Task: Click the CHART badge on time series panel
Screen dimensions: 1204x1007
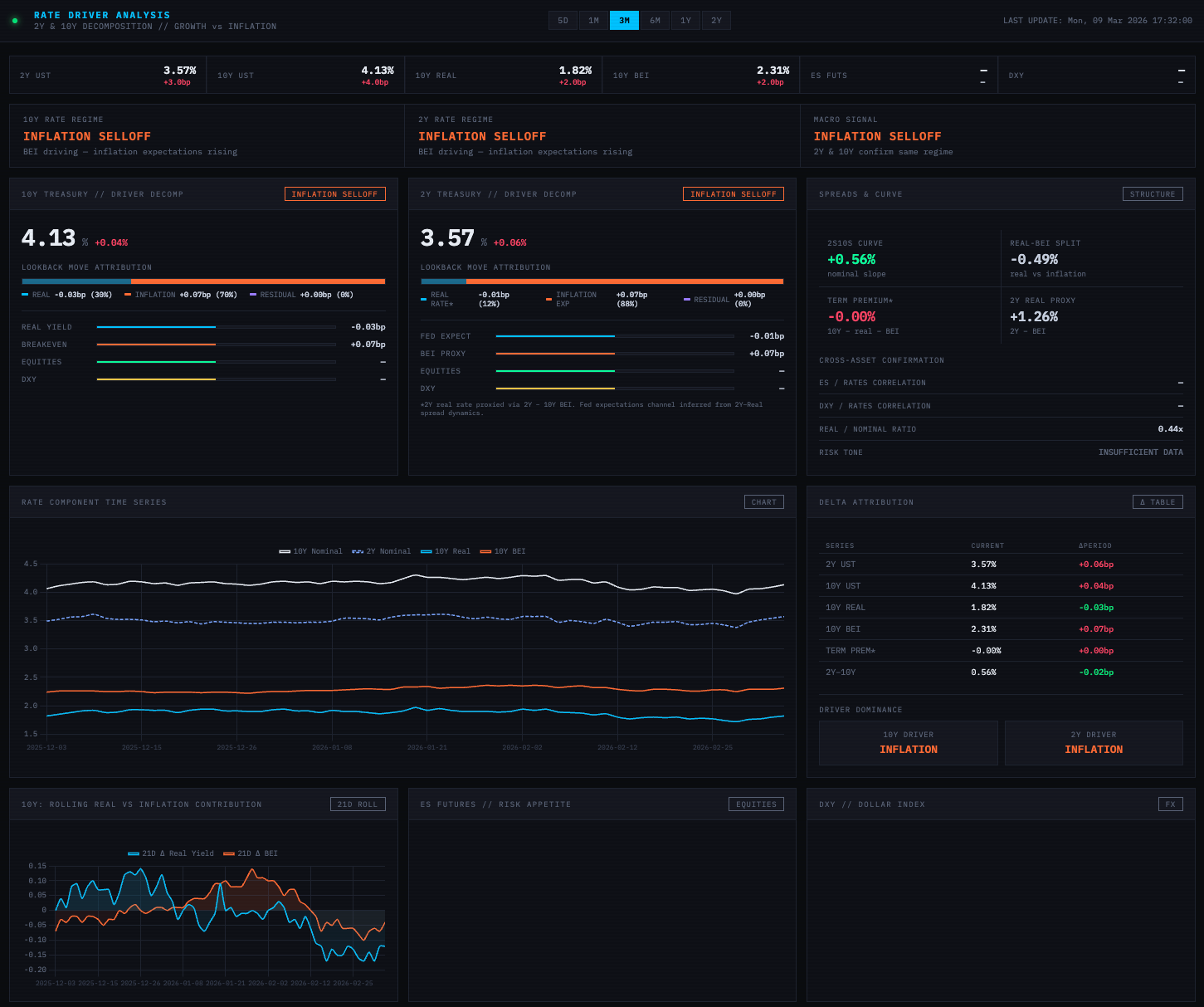Action: pyautogui.click(x=764, y=502)
